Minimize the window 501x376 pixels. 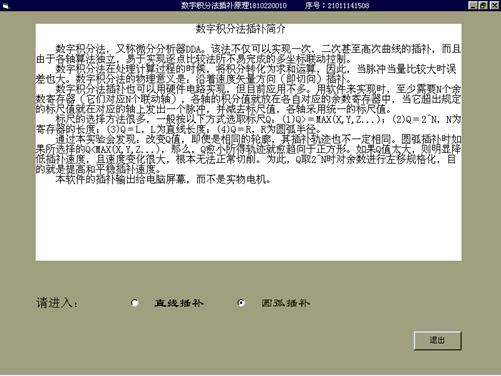[x=472, y=5]
